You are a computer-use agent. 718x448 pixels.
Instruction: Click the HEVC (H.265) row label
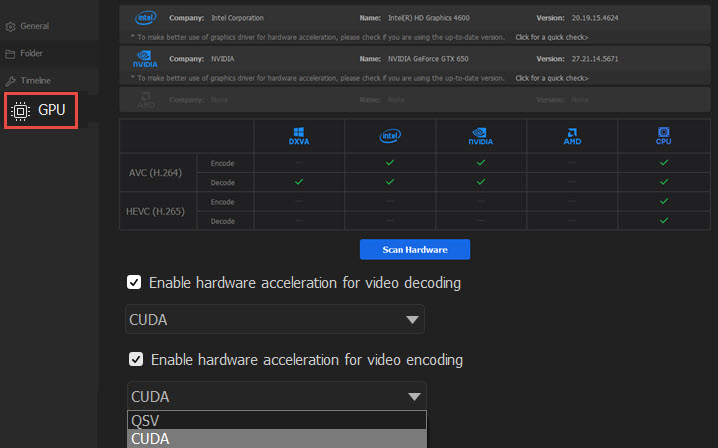[155, 211]
